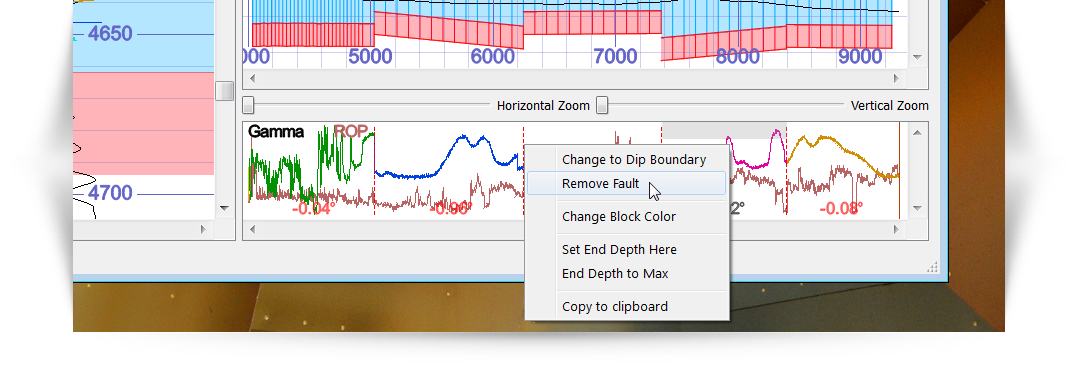Click the -0.08° dip label
1078x370 pixels.
point(842,208)
